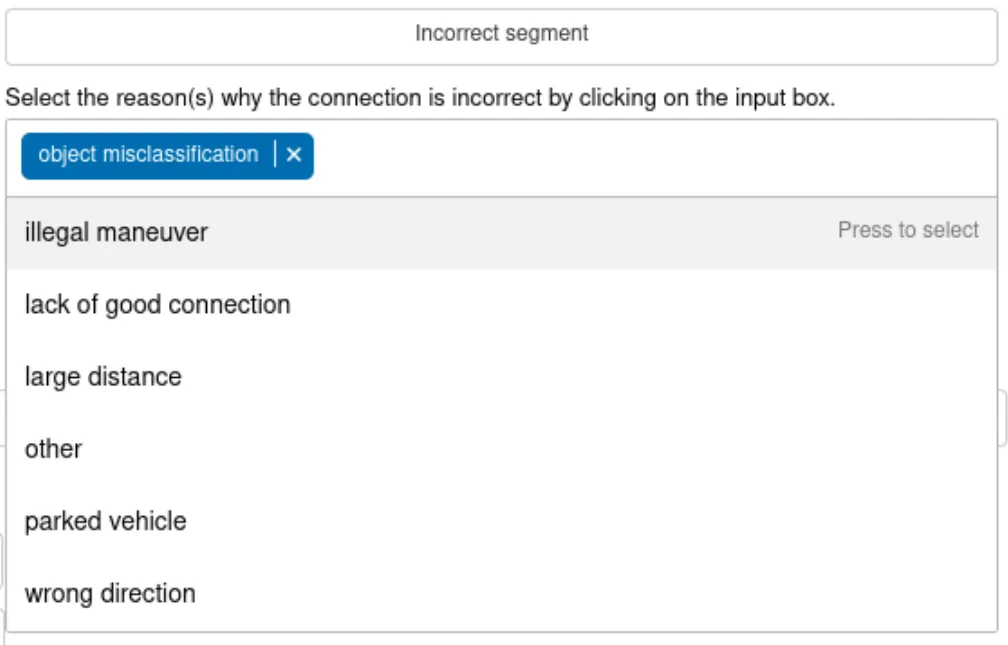Click the object misclassification tag label
Image resolution: width=1008 pixels, height=645 pixels.
coord(148,155)
